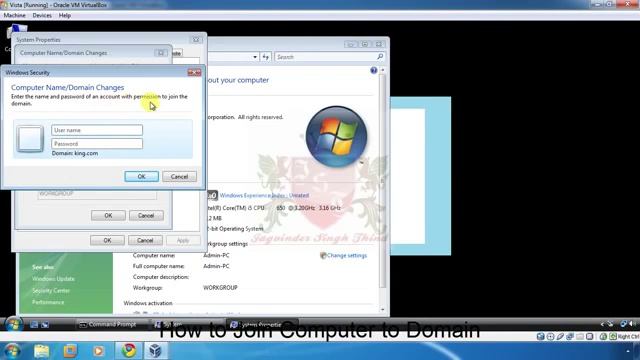The width and height of the screenshot is (640, 360).
Task: Click the refresh button beside address bar
Action: [266, 57]
